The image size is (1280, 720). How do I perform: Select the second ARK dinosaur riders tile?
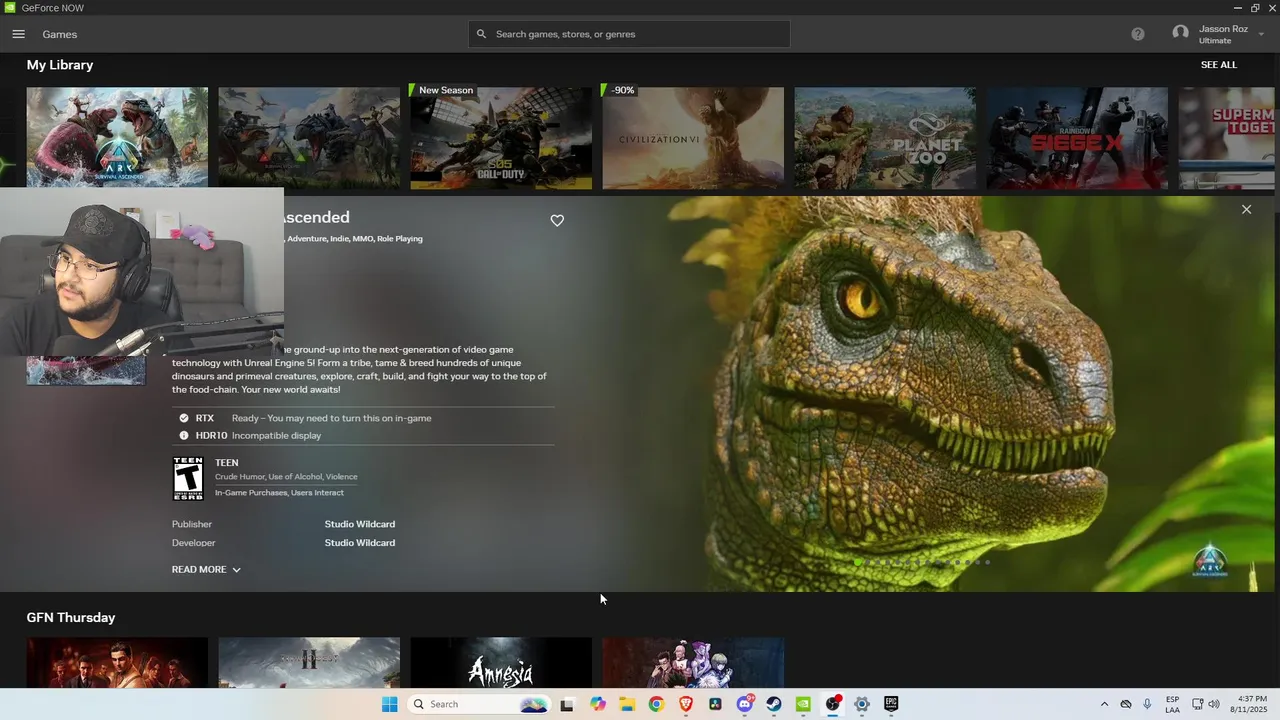pyautogui.click(x=309, y=138)
